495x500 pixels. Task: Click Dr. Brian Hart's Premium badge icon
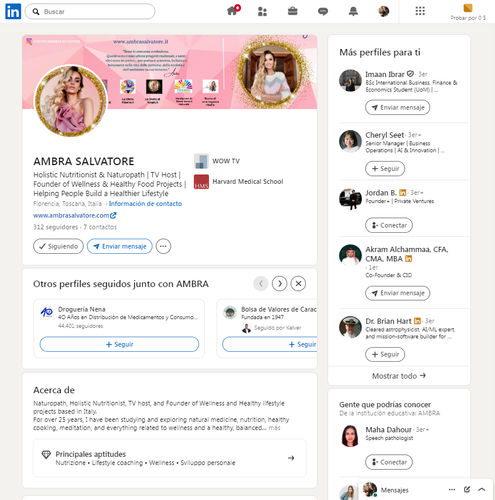[x=417, y=321]
